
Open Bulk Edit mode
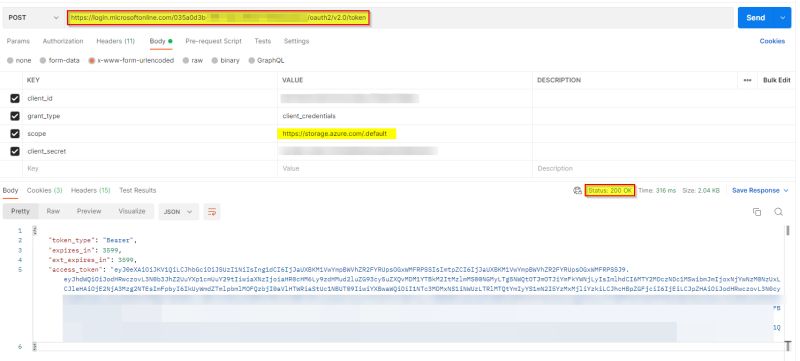click(x=777, y=81)
